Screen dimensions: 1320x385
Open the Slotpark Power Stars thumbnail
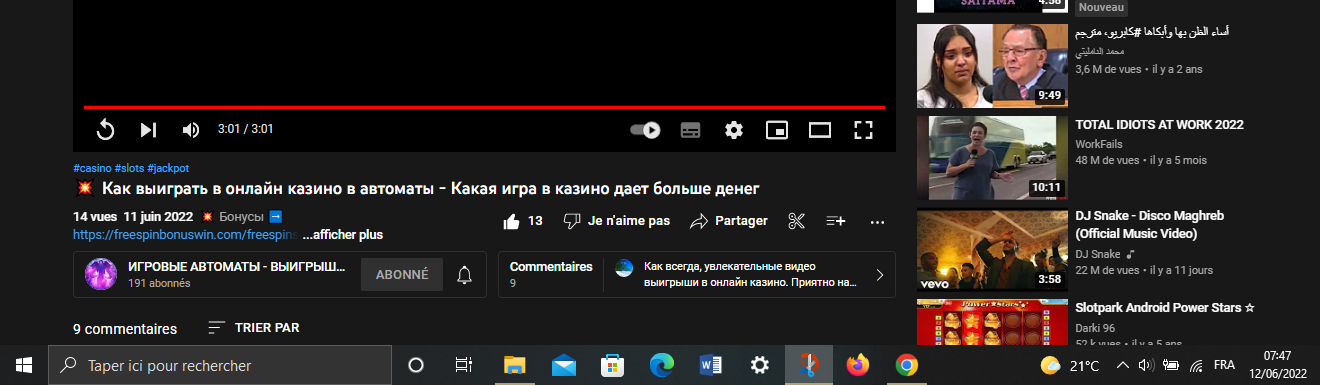click(992, 321)
